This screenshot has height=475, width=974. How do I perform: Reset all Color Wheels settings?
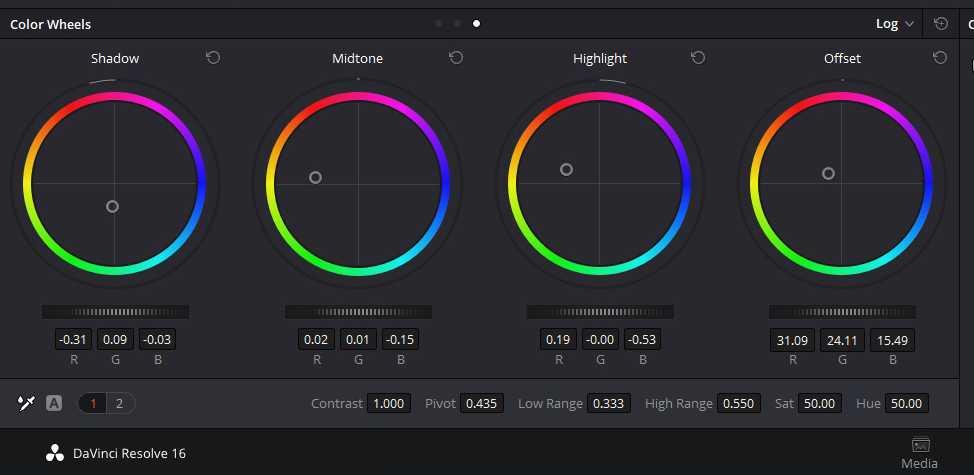[940, 24]
